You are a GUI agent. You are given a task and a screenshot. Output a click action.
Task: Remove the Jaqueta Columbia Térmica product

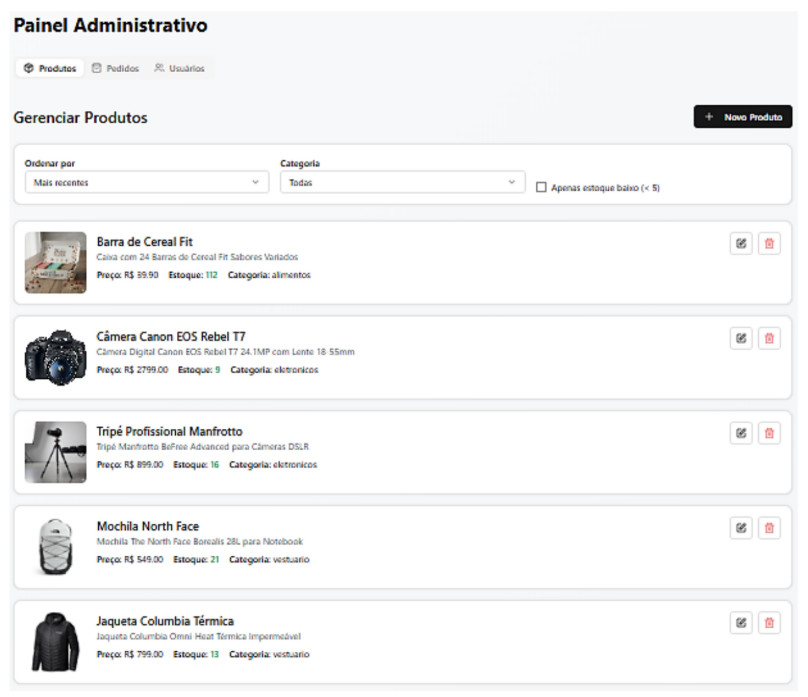(769, 623)
